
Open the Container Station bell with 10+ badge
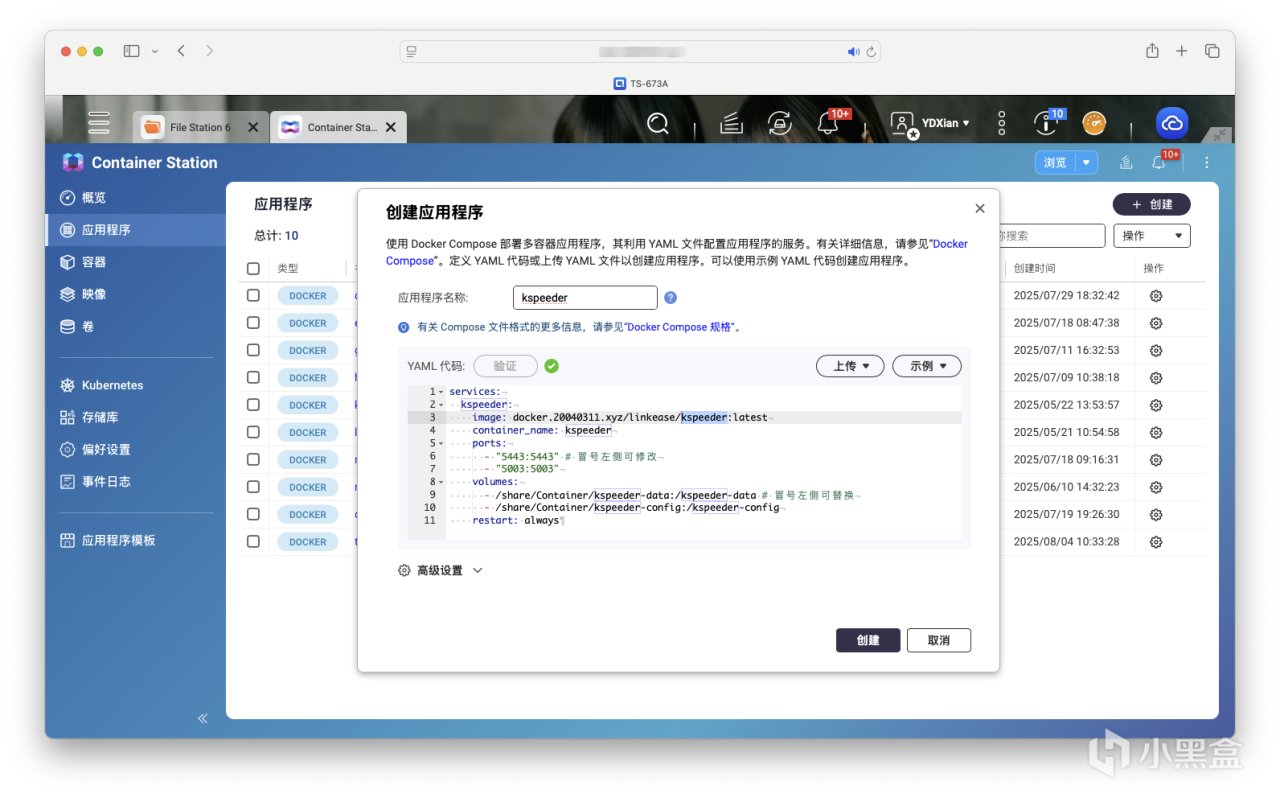[1160, 162]
